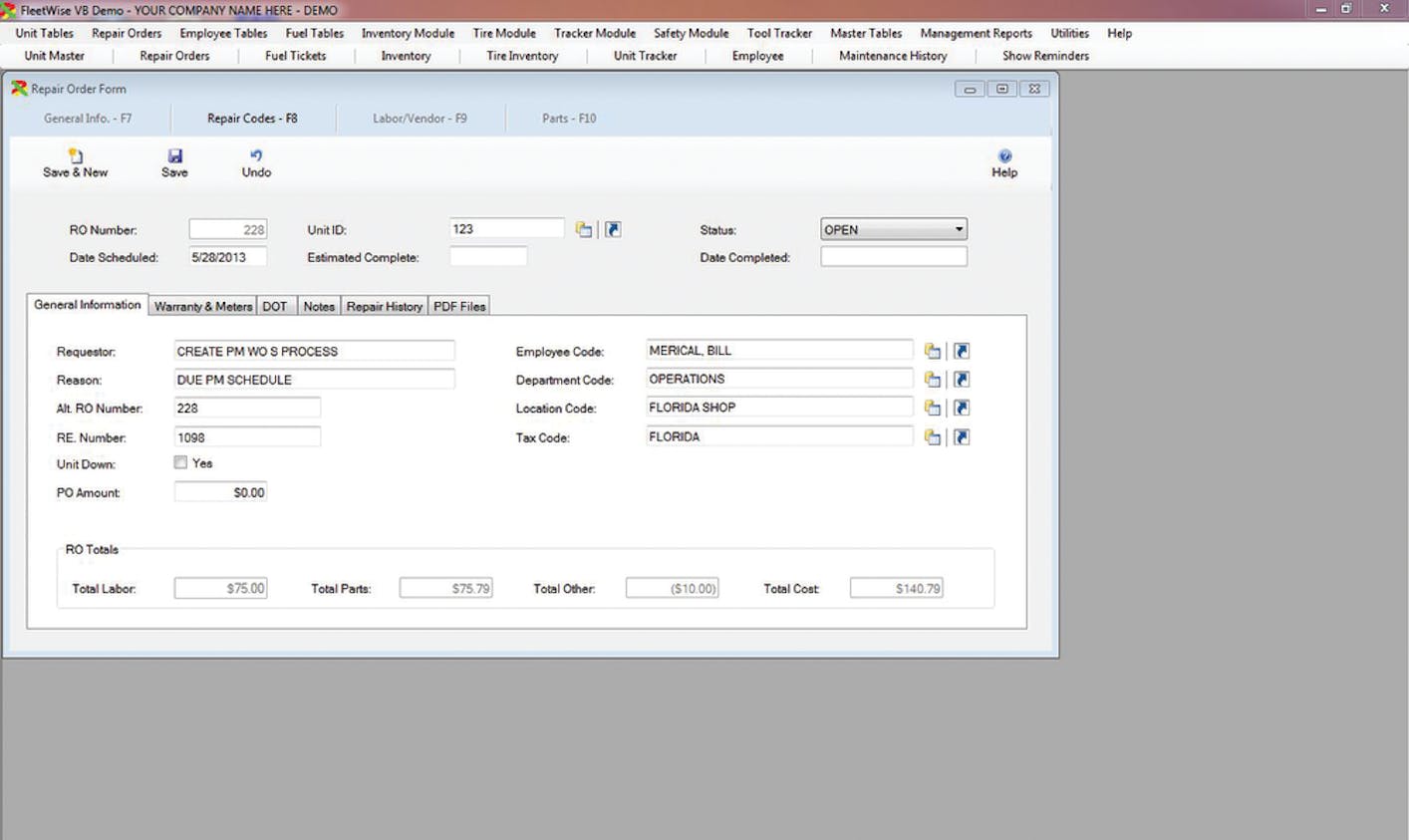
Task: Open the Management Reports menu
Action: 975,33
